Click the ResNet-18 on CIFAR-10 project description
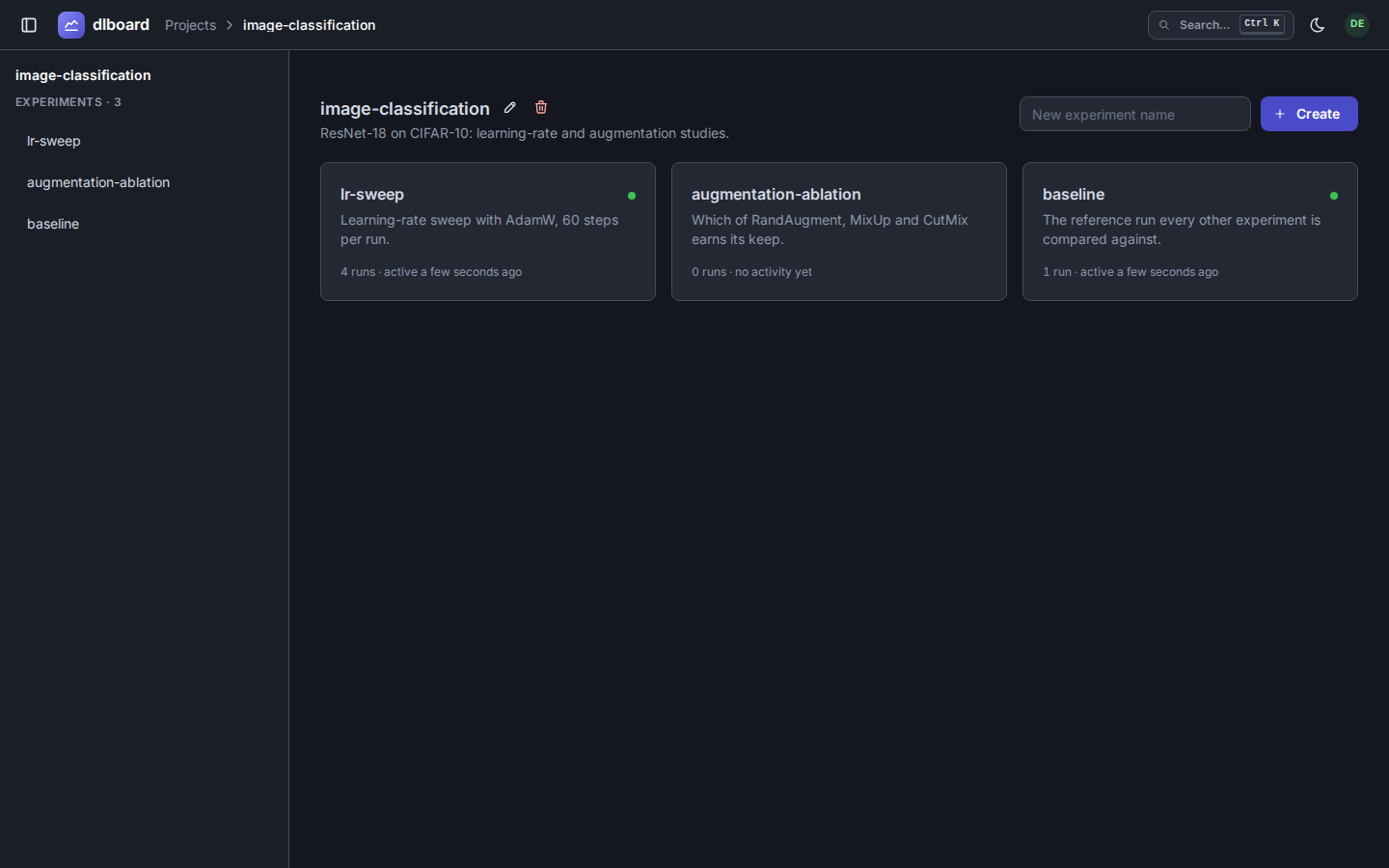 [525, 133]
